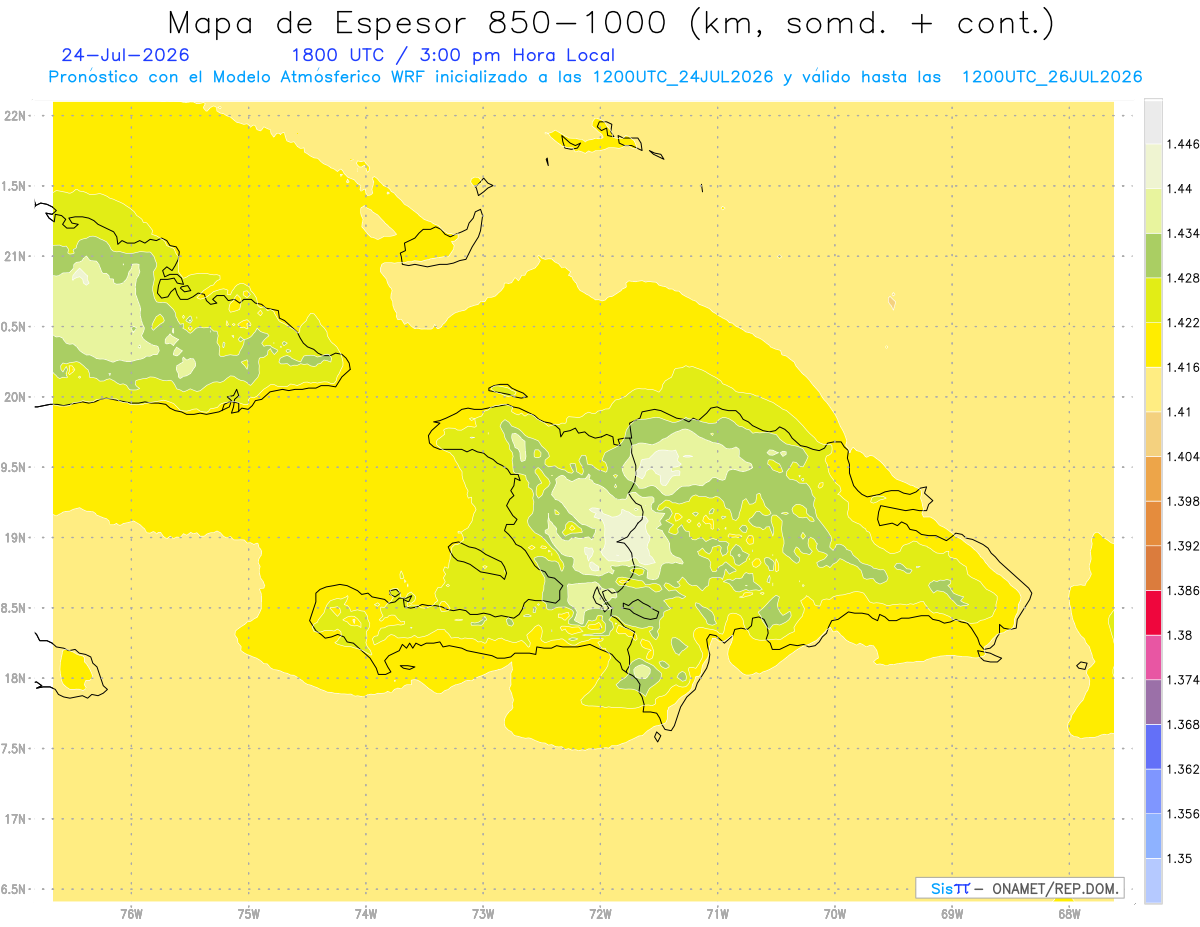Click the legend value '1.356'
The image size is (1200, 927).
click(x=1182, y=814)
